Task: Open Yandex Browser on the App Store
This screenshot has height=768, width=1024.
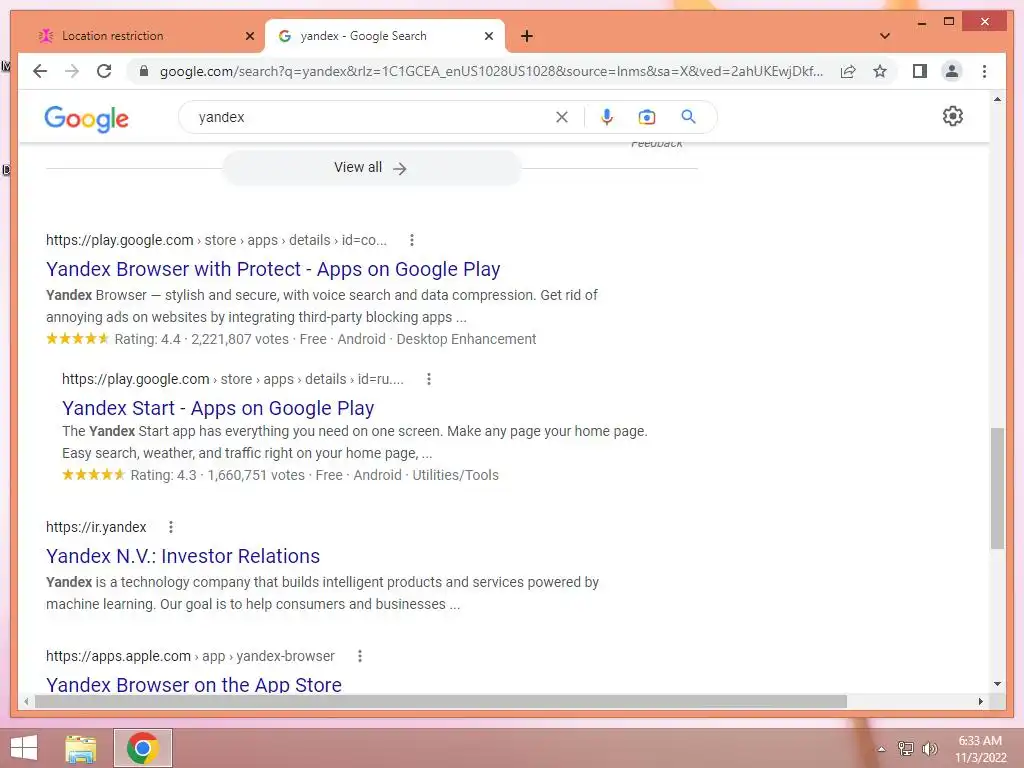Action: coord(194,684)
